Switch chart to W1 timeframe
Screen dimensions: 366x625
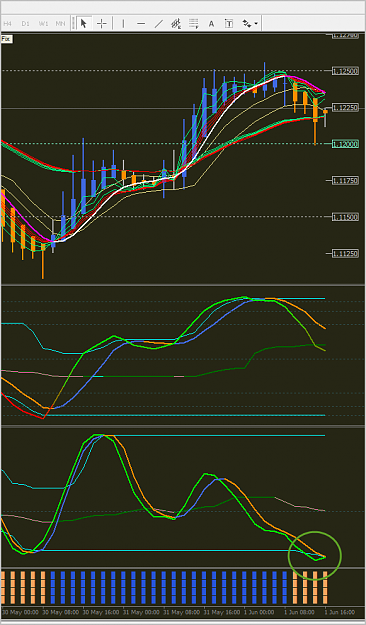(43, 24)
